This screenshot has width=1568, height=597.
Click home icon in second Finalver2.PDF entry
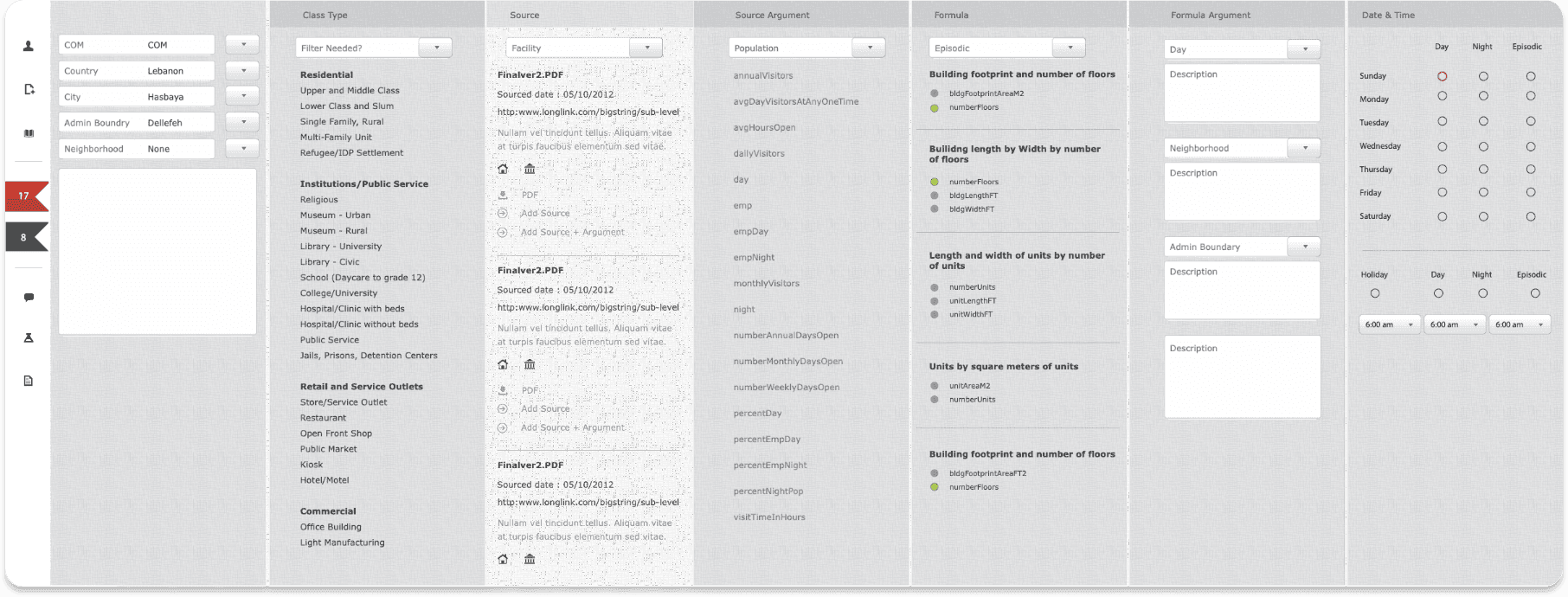pos(503,364)
